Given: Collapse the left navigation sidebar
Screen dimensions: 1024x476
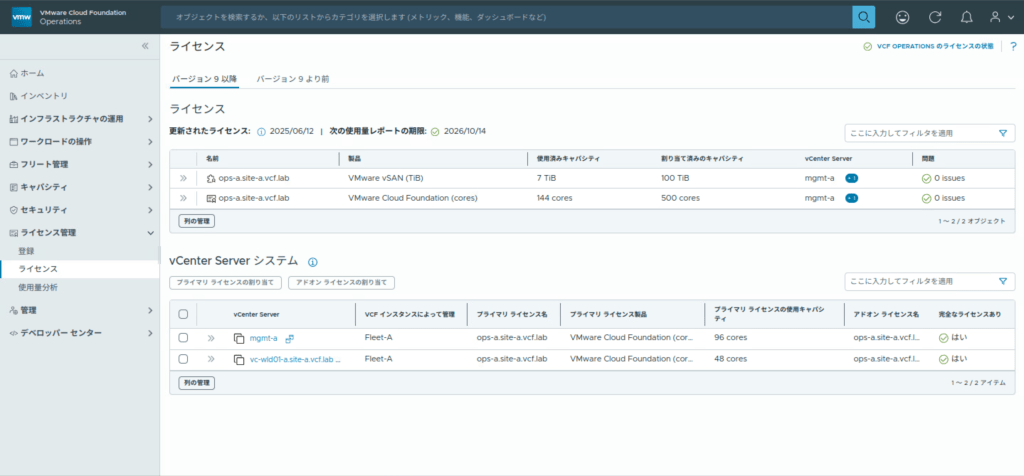Looking at the screenshot, I should (145, 46).
